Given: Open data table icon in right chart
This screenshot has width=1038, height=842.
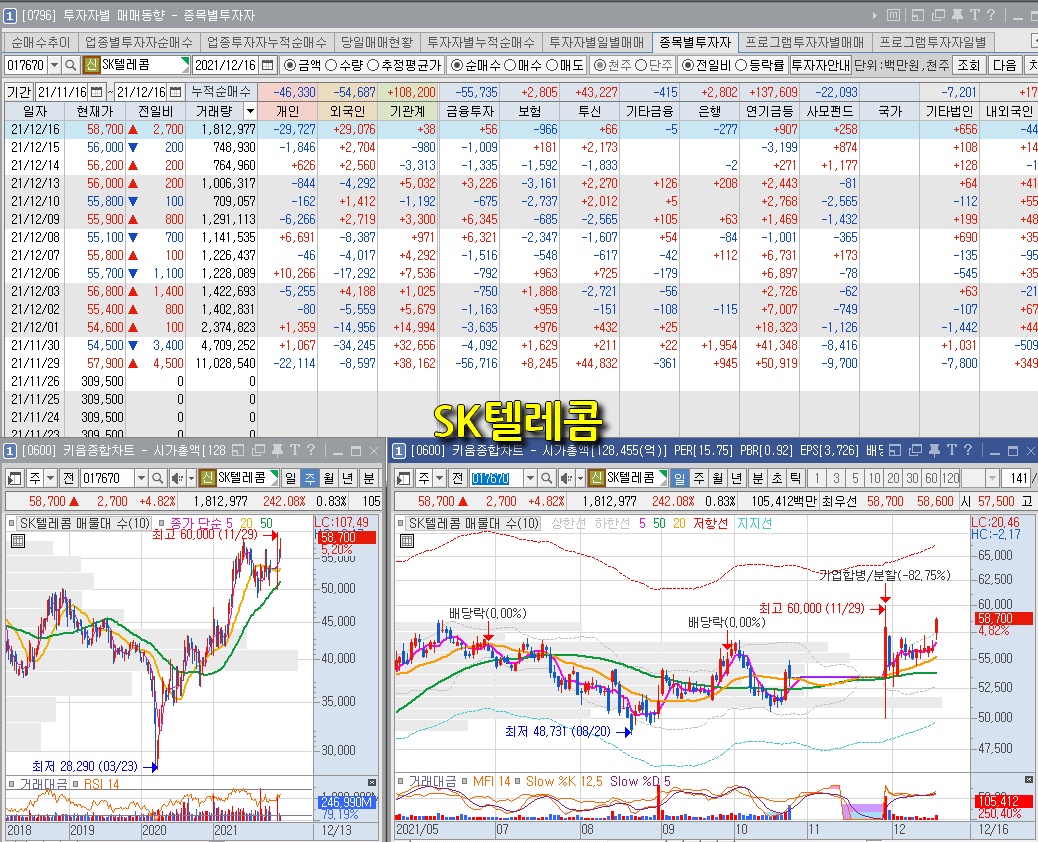Looking at the screenshot, I should click(x=407, y=541).
